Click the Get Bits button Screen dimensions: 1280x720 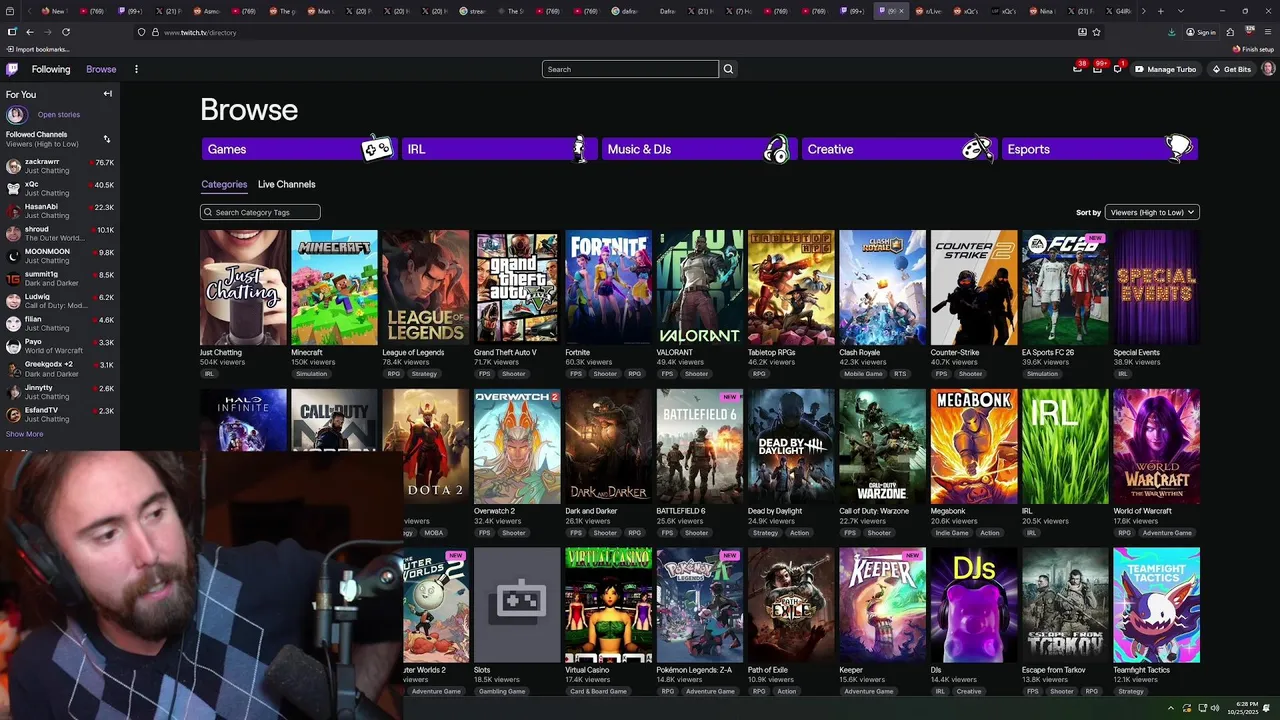(1231, 69)
